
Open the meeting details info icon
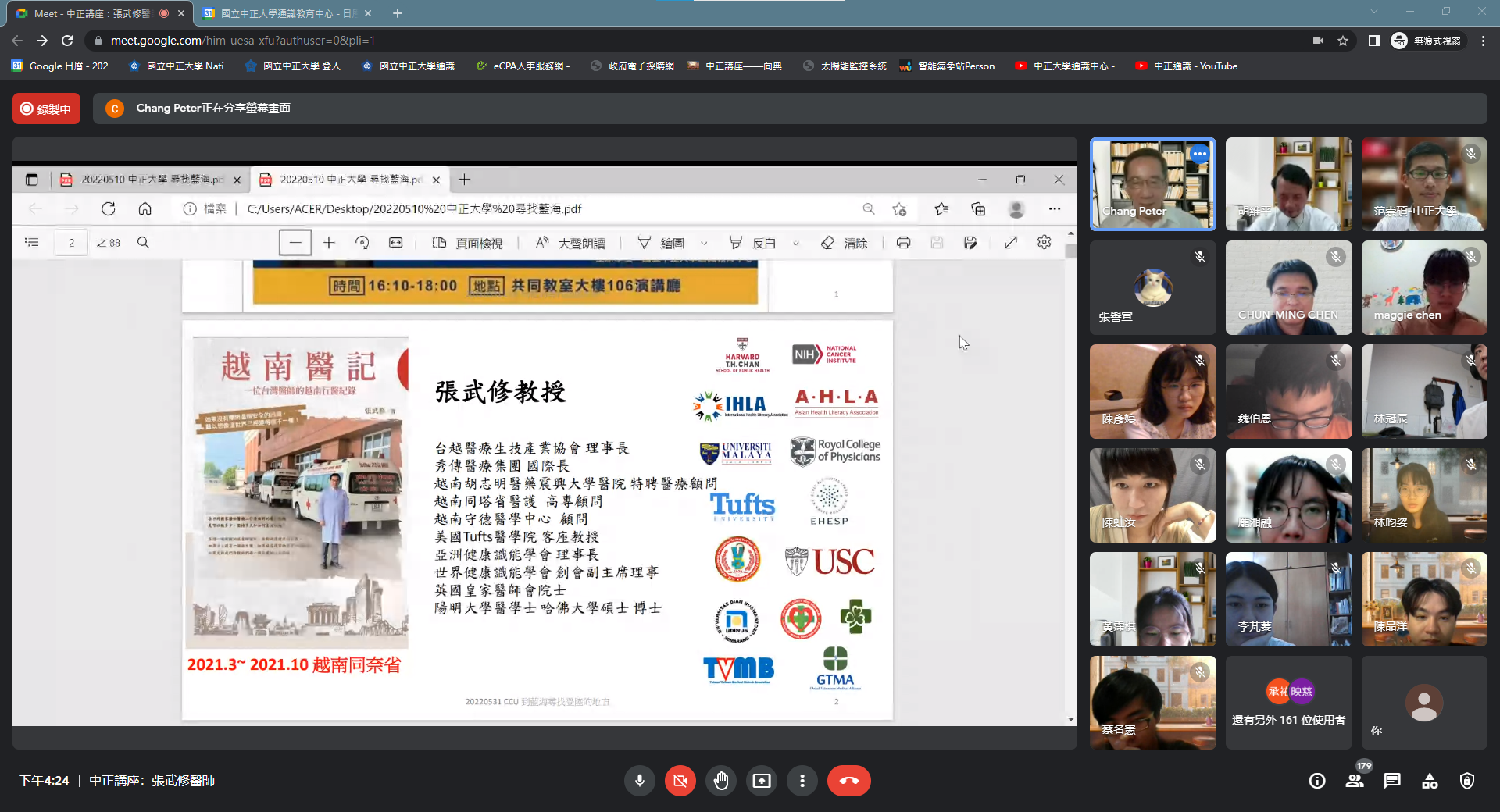(x=1317, y=781)
